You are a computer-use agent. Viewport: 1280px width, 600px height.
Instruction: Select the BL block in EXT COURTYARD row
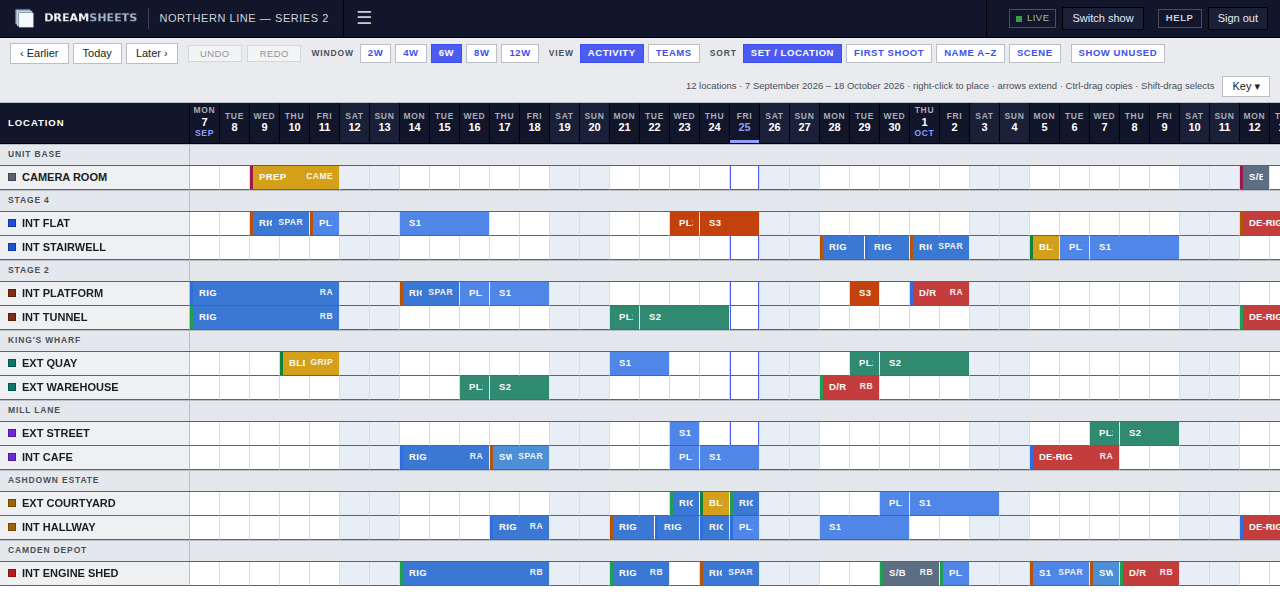pyautogui.click(x=714, y=503)
